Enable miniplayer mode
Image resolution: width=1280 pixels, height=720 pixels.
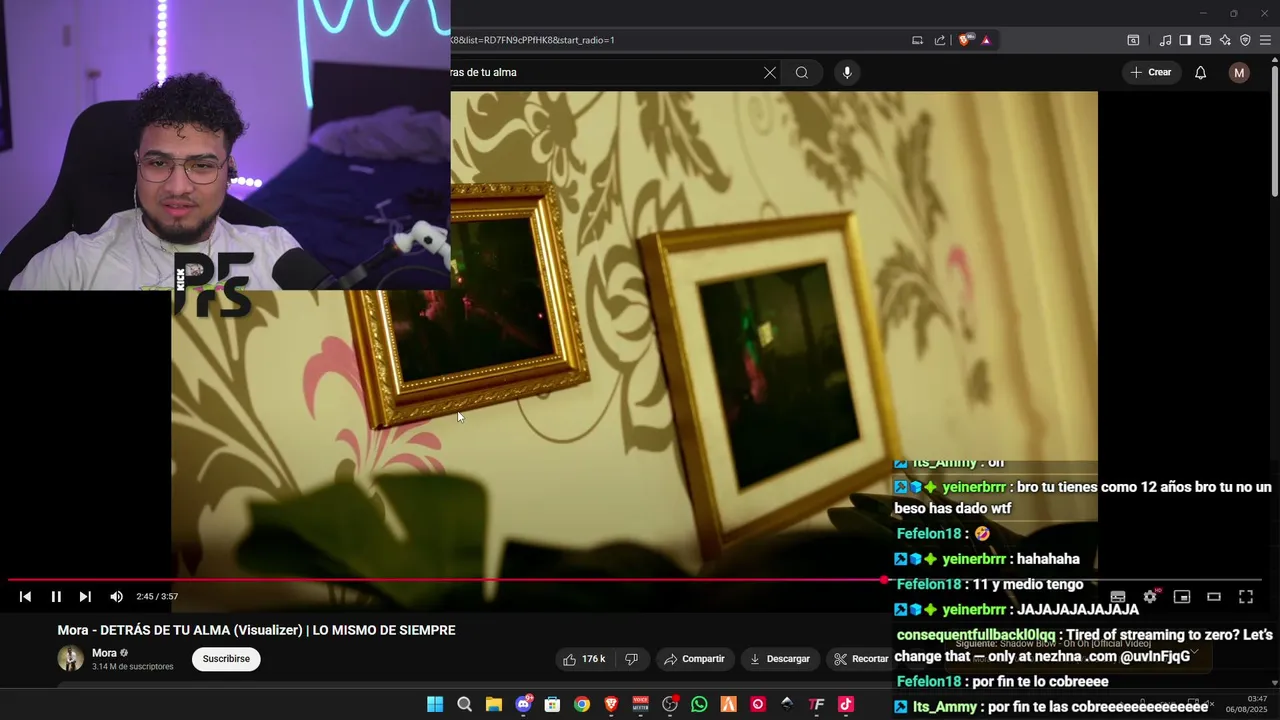pos(1182,597)
